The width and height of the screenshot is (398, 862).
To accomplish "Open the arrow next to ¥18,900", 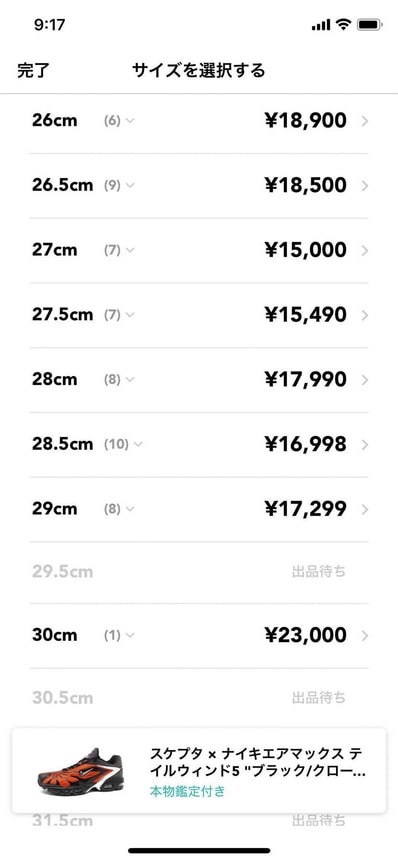I will pos(365,121).
